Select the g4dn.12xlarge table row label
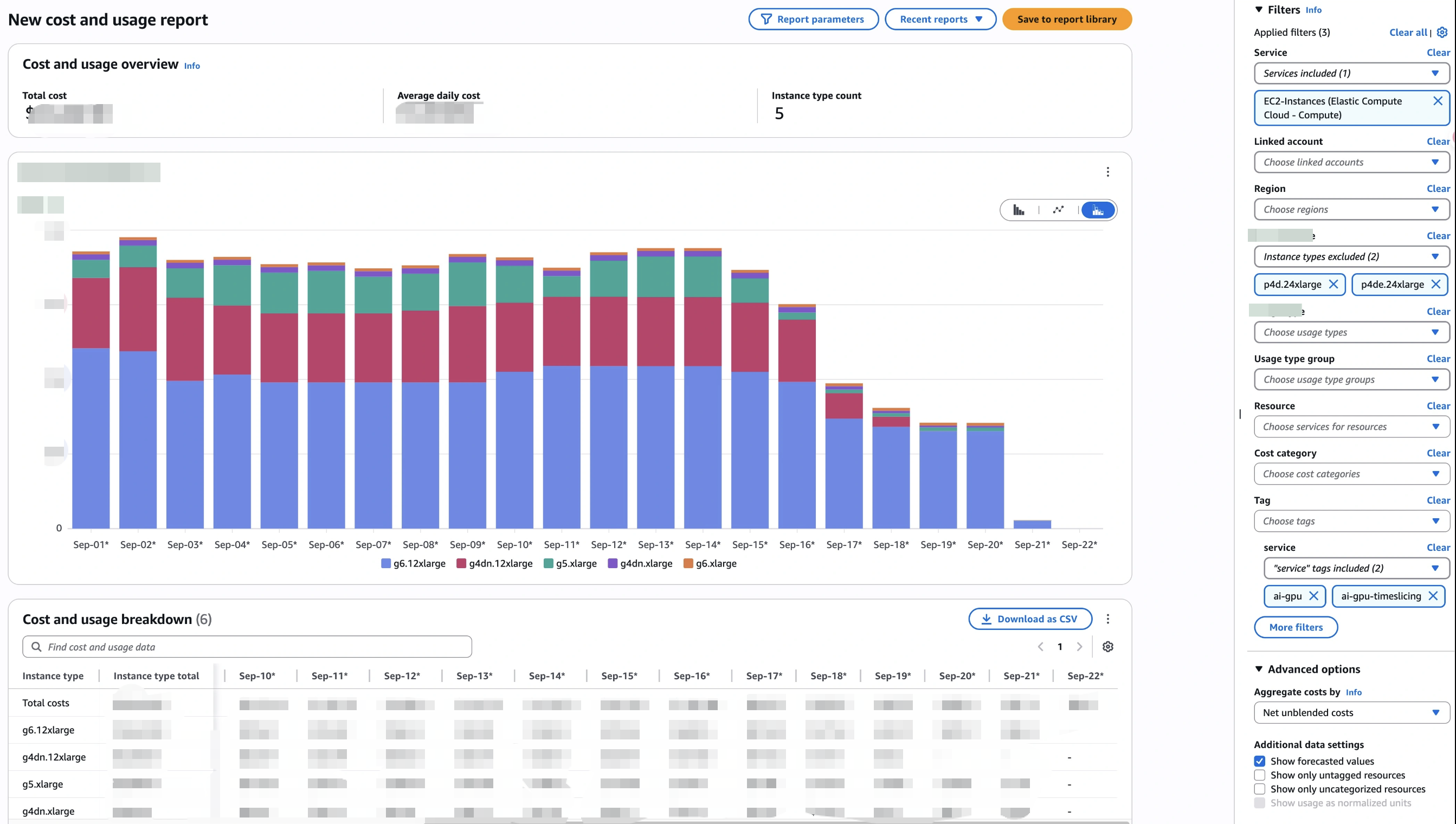This screenshot has height=824, width=1456. click(x=54, y=758)
